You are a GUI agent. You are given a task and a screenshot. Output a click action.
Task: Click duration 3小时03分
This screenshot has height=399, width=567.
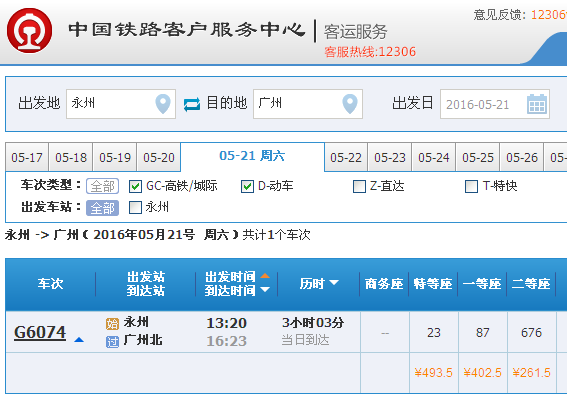(313, 322)
